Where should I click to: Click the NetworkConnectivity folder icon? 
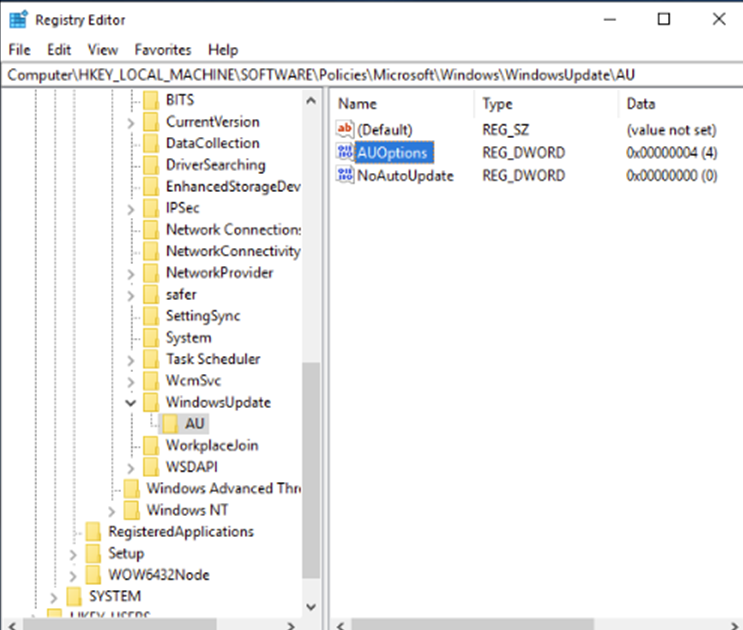point(151,251)
